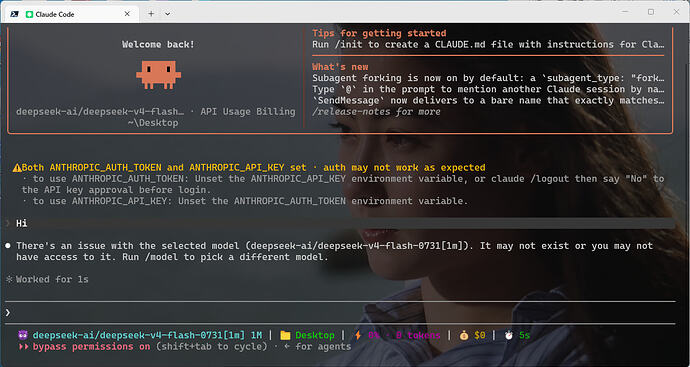Click the '$0' cost value
The height and width of the screenshot is (367, 690).
[x=480, y=335]
